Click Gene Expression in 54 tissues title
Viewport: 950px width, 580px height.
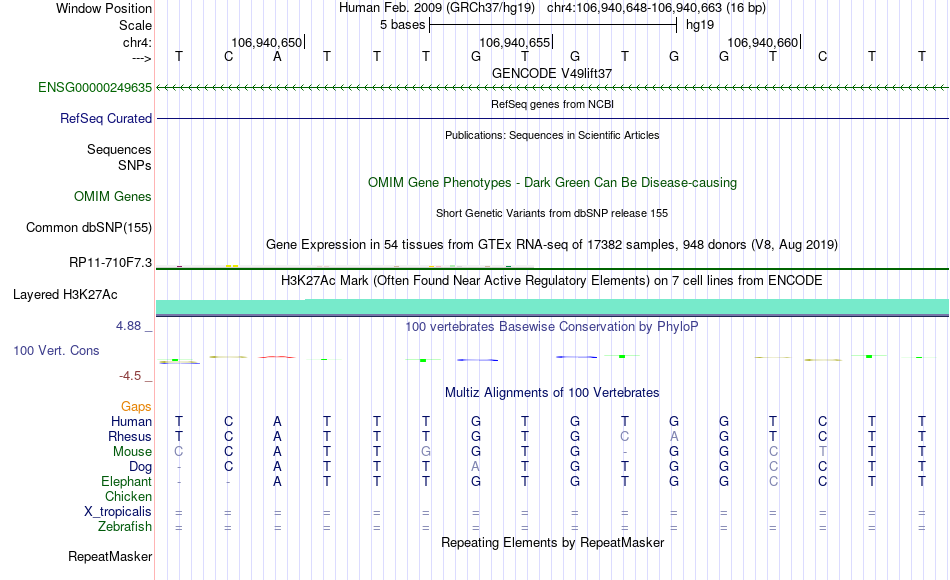point(552,244)
